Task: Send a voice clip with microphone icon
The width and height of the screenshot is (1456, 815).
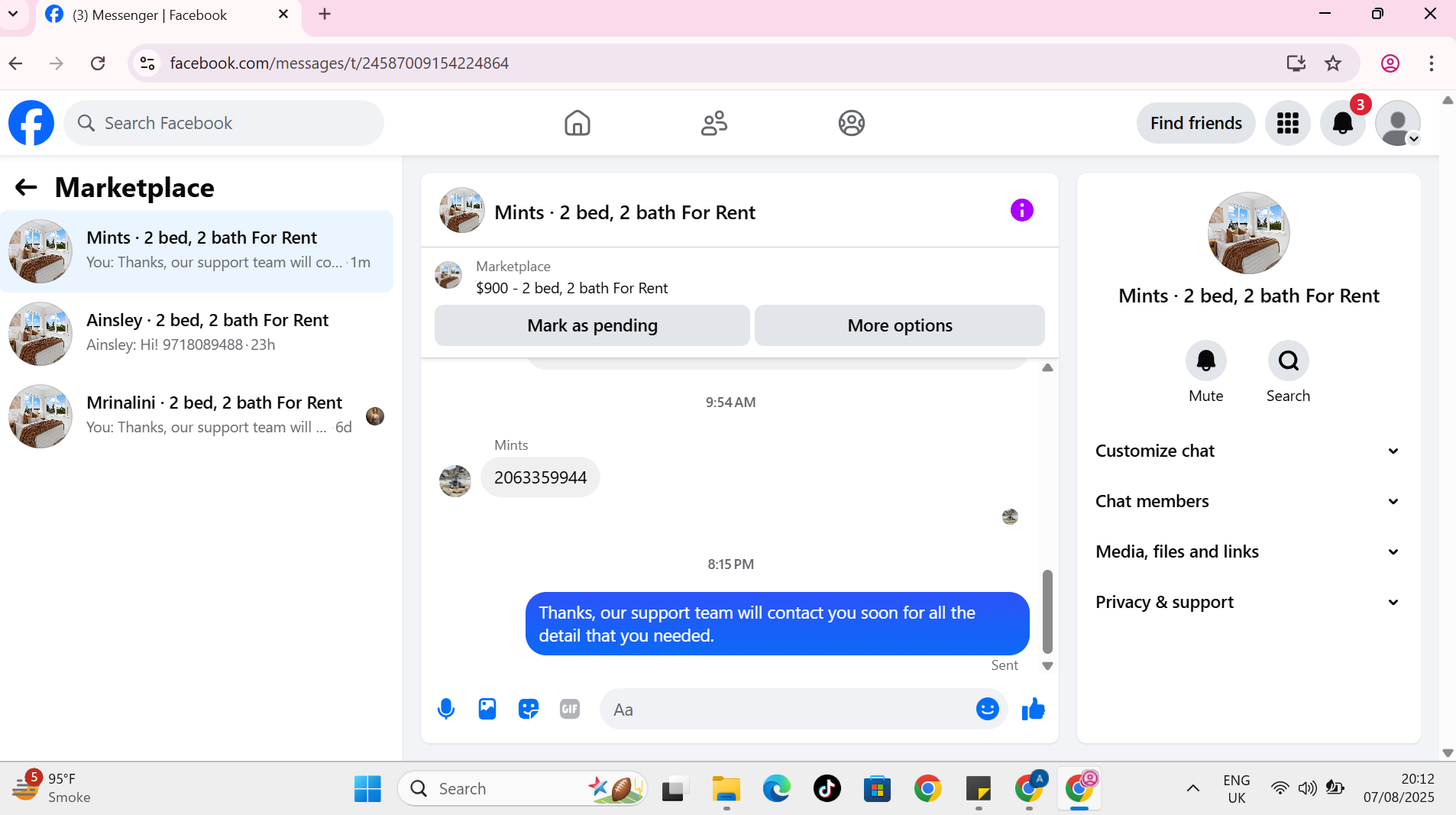Action: click(x=446, y=710)
